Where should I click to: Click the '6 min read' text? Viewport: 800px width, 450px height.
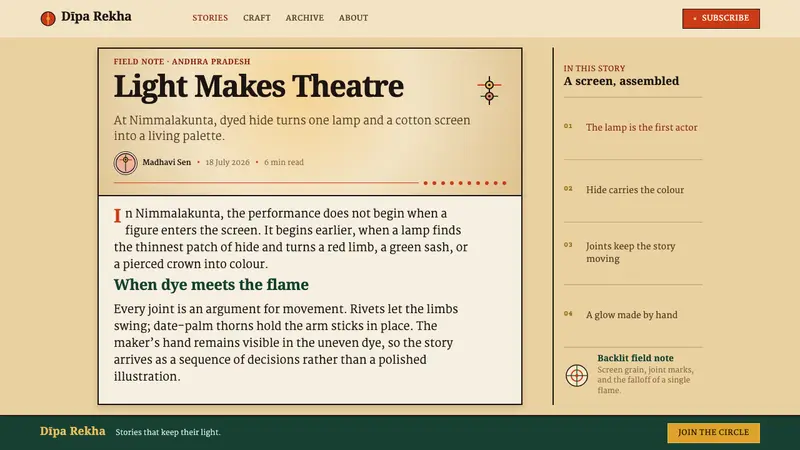click(284, 162)
